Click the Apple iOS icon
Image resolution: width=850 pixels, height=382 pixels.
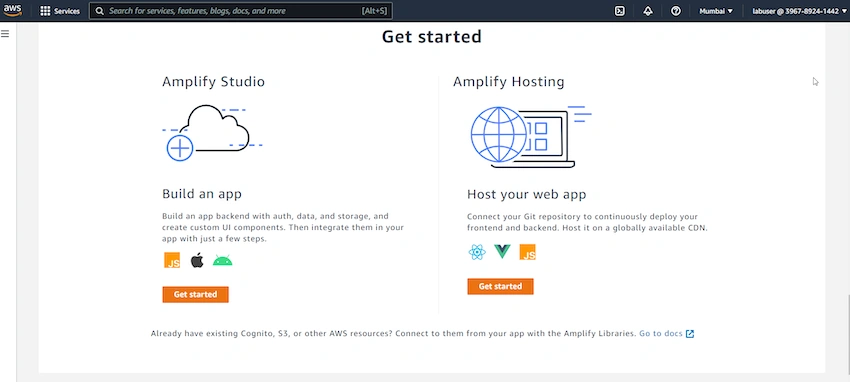(197, 260)
